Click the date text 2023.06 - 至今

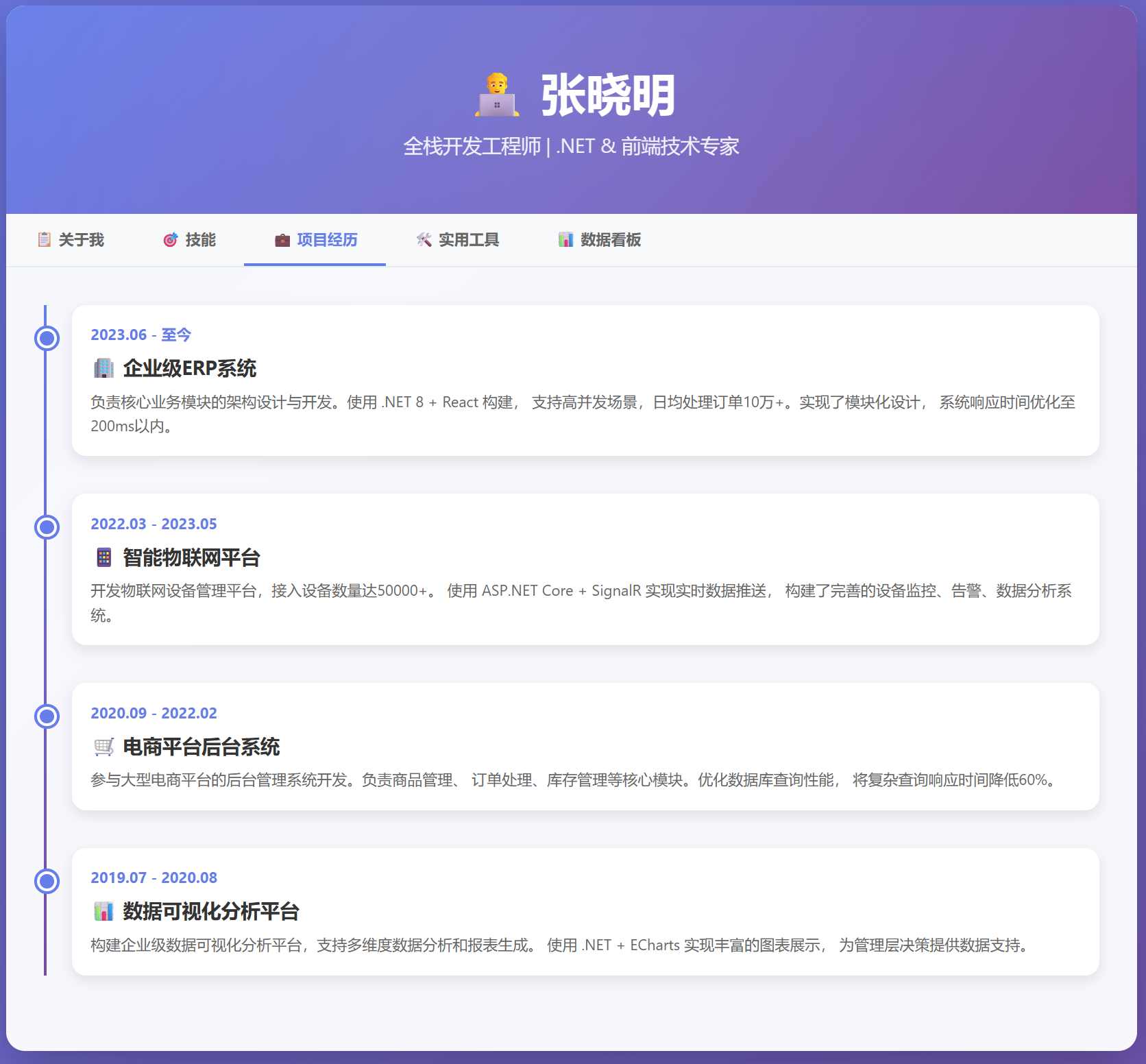pos(141,335)
